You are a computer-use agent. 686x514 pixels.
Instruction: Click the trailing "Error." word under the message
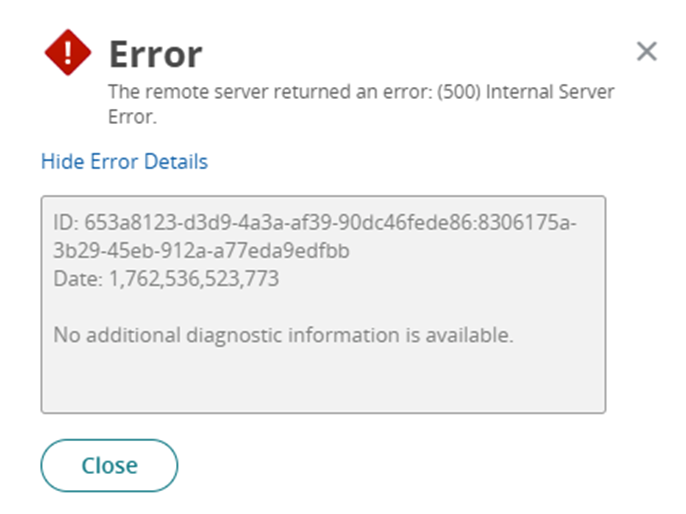tap(132, 117)
